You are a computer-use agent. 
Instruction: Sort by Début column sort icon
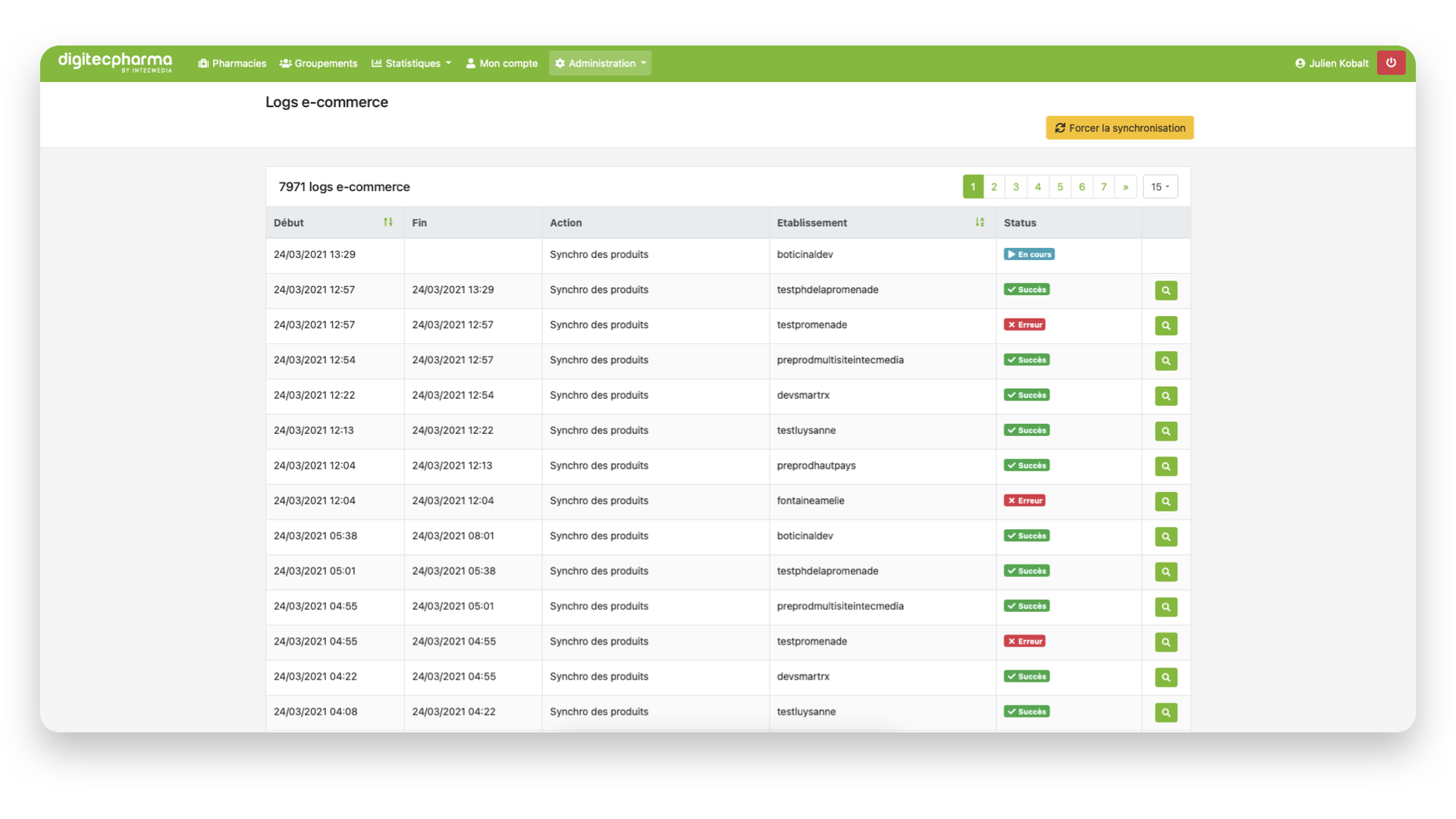tap(388, 222)
